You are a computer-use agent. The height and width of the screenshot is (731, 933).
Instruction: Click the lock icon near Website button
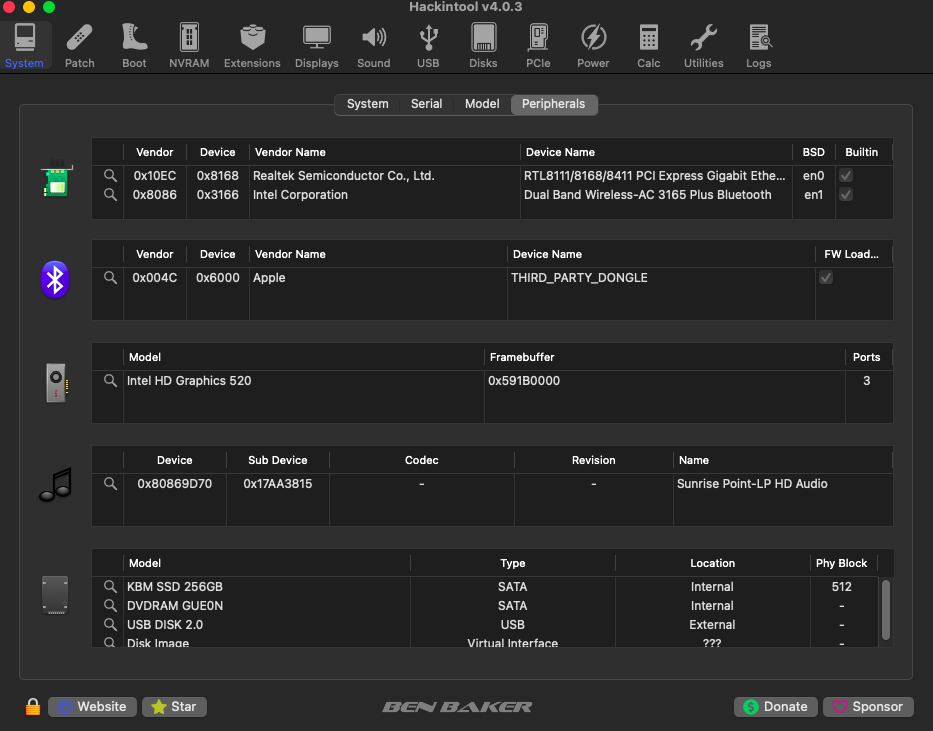33,707
